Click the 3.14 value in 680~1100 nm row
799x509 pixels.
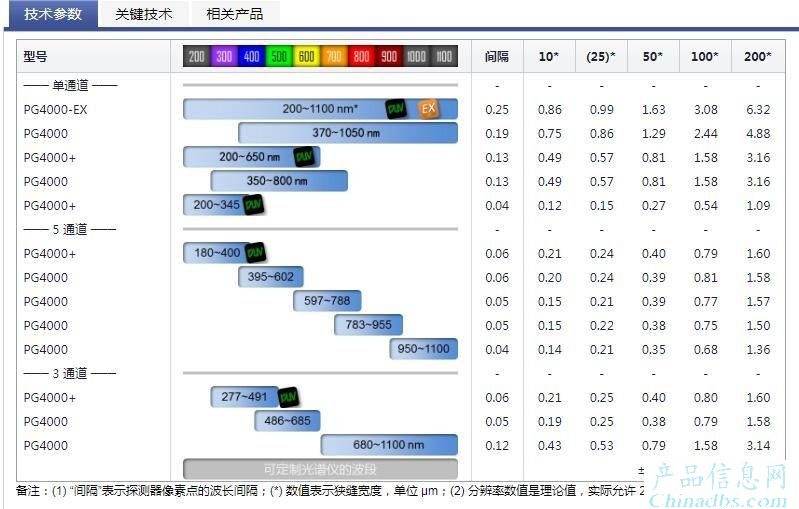(758, 445)
